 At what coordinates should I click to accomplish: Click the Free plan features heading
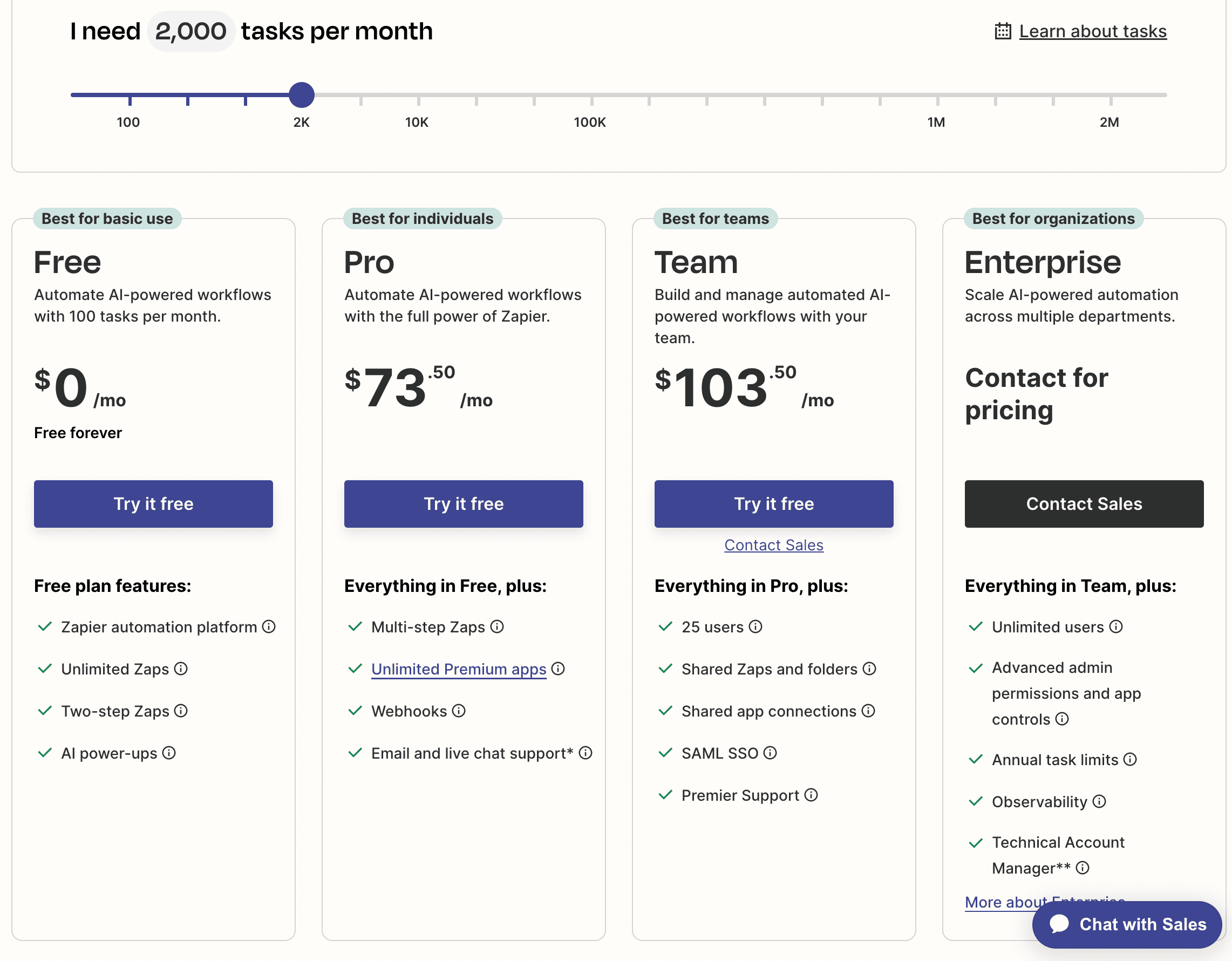pyautogui.click(x=112, y=586)
